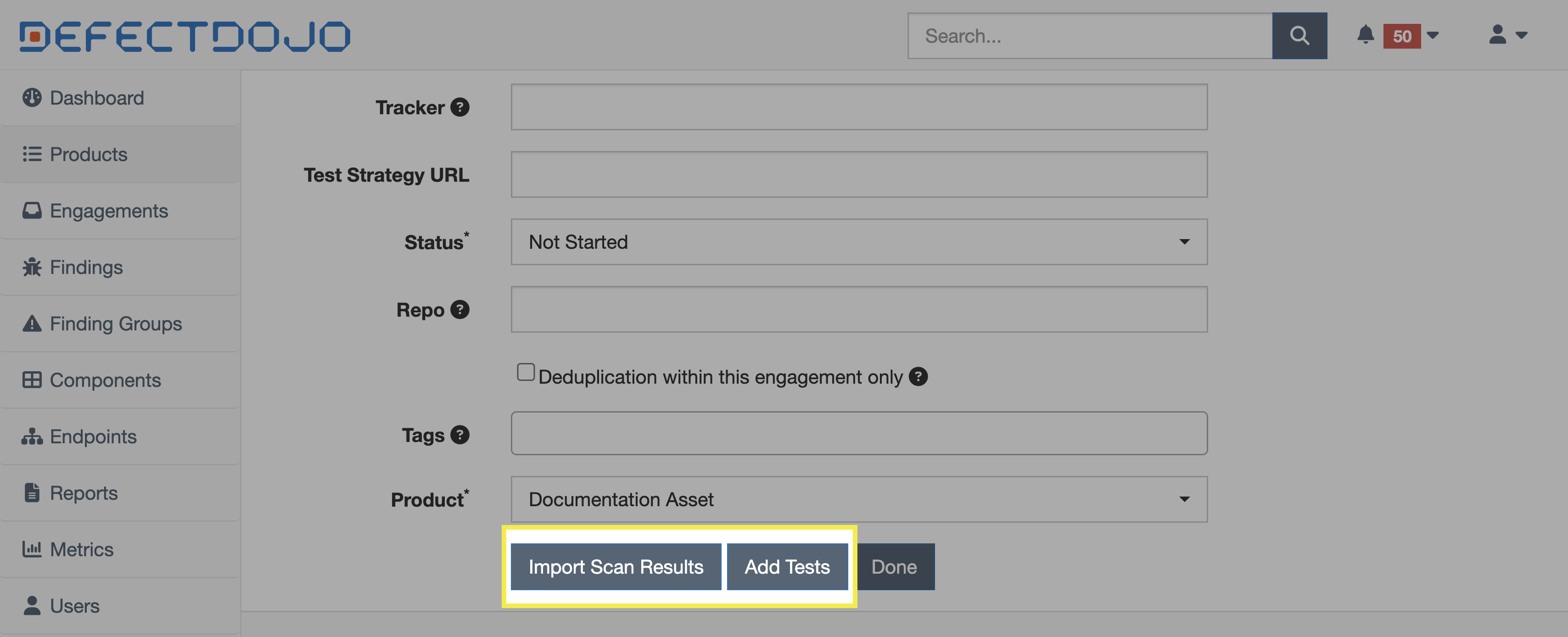
Task: Click the Import Scan Results button
Action: pos(616,566)
